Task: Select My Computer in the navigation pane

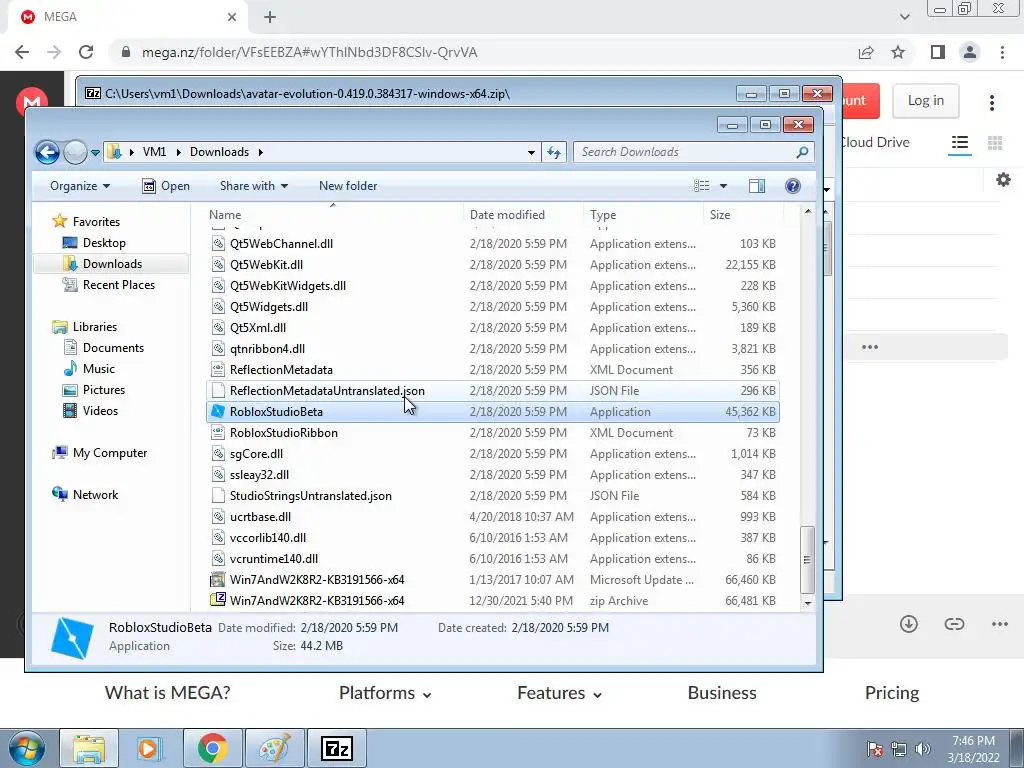Action: pos(110,453)
